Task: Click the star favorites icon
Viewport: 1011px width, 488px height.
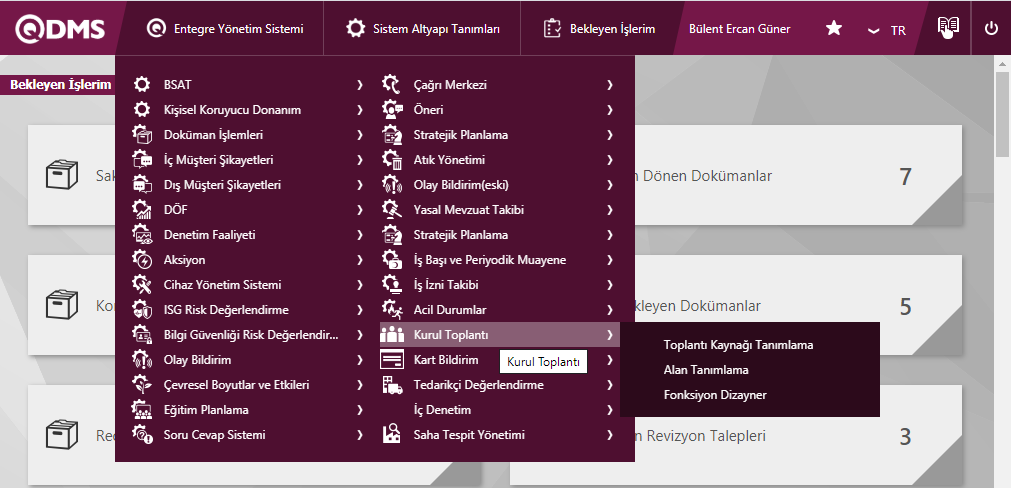Action: point(833,29)
